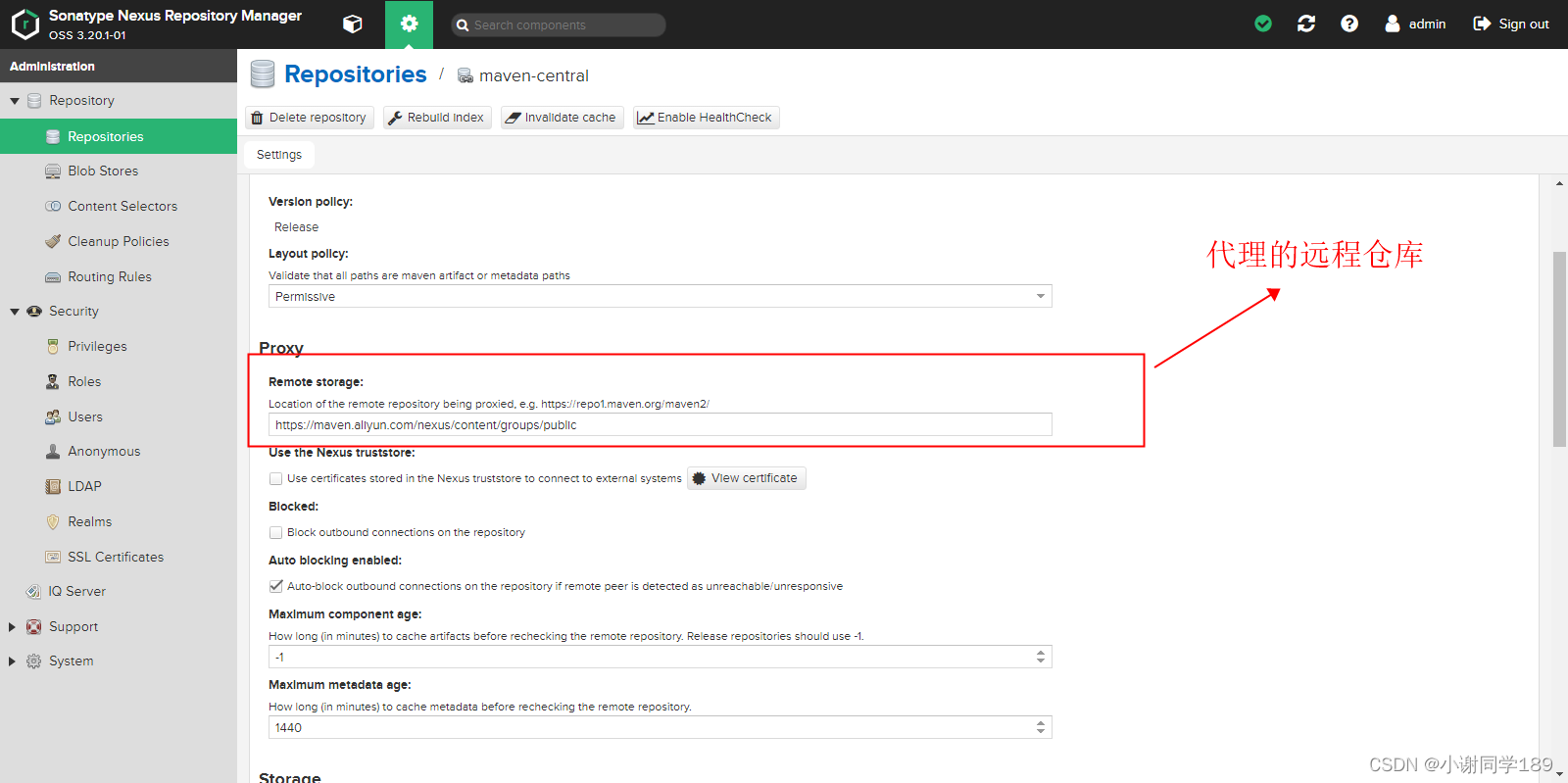Click the Sonatype Nexus logo icon
Viewport: 1568px width, 783px height.
click(x=24, y=24)
